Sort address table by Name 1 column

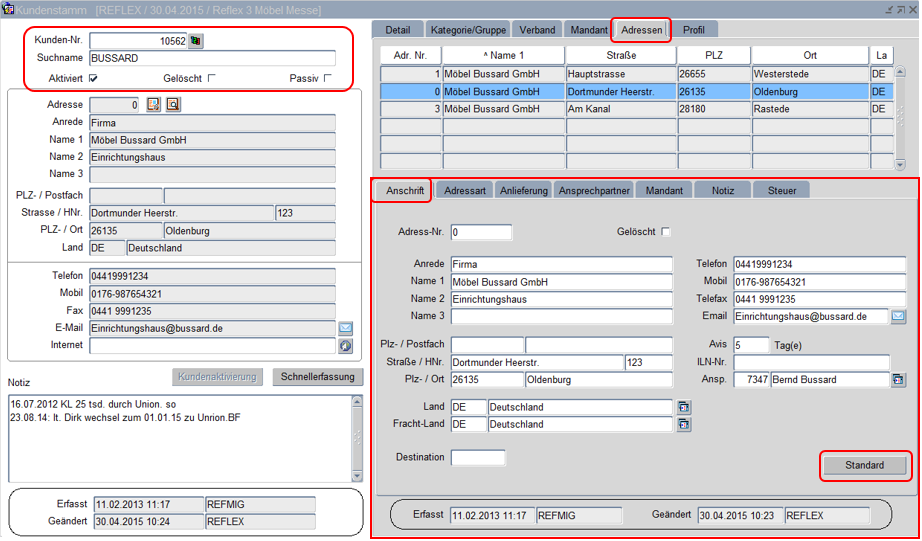(503, 55)
